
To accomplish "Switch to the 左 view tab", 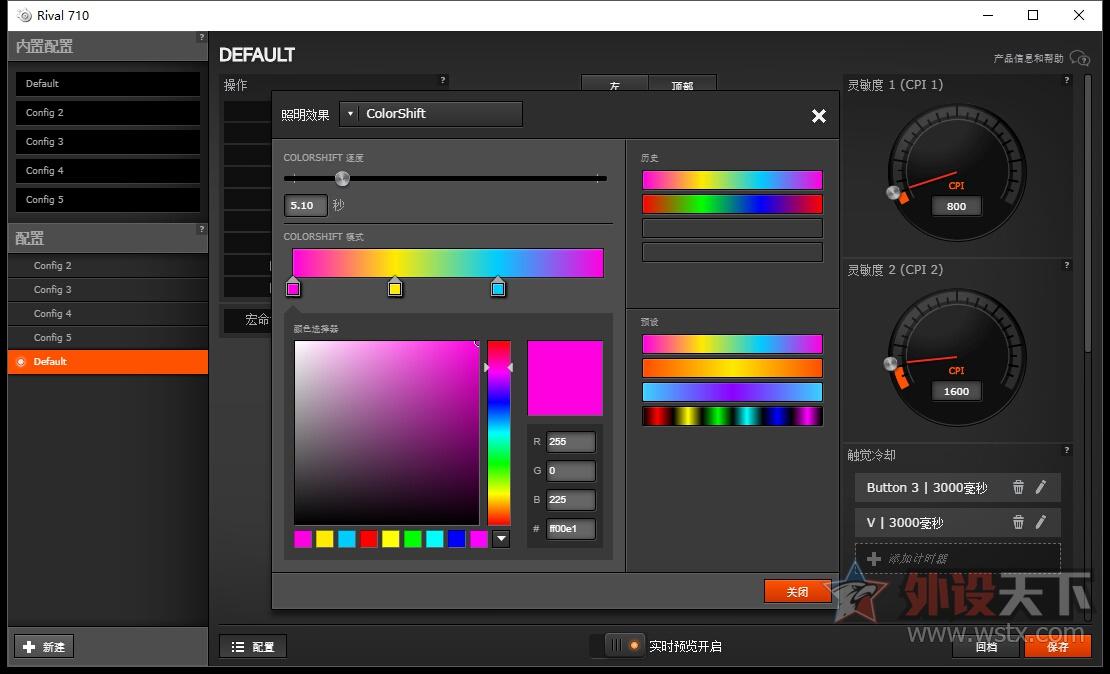I will click(x=614, y=84).
